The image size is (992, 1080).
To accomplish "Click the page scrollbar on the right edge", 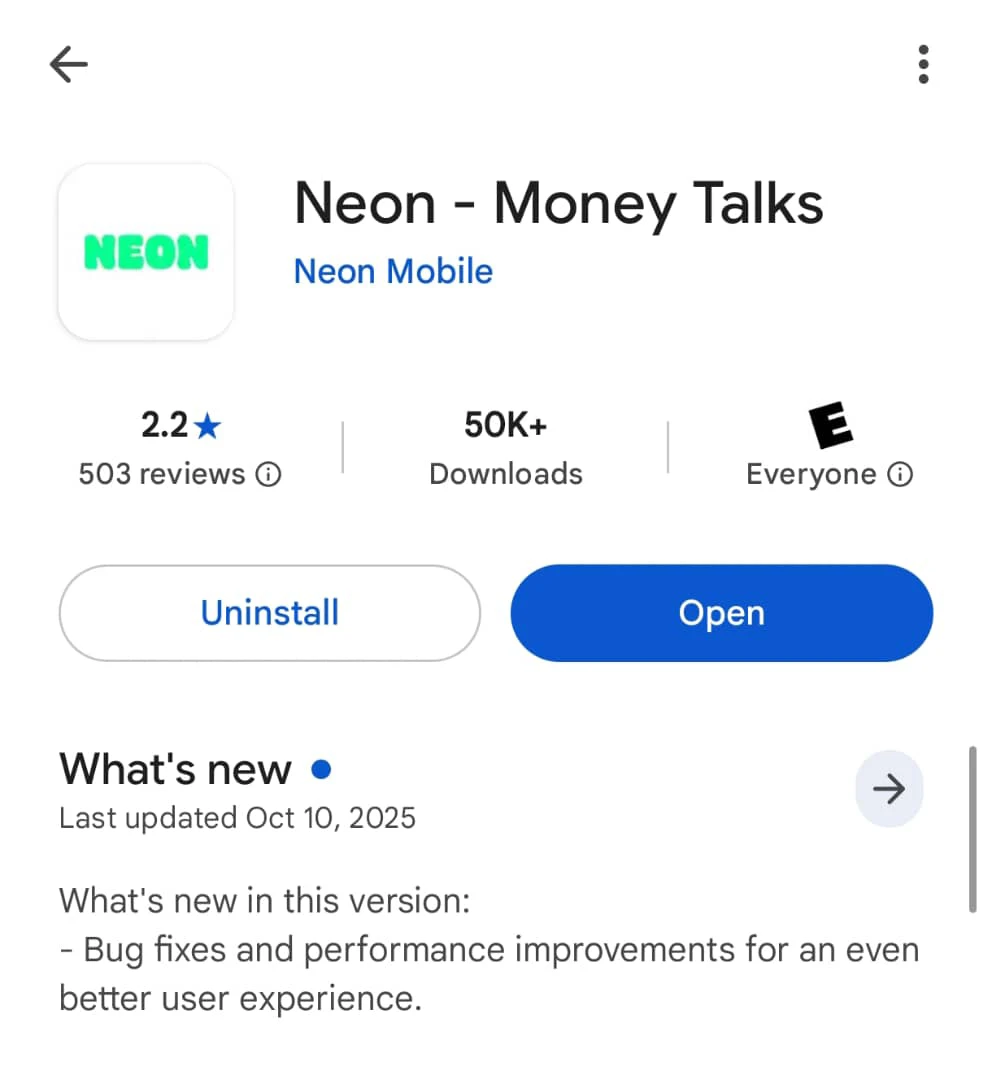I will 972,828.
